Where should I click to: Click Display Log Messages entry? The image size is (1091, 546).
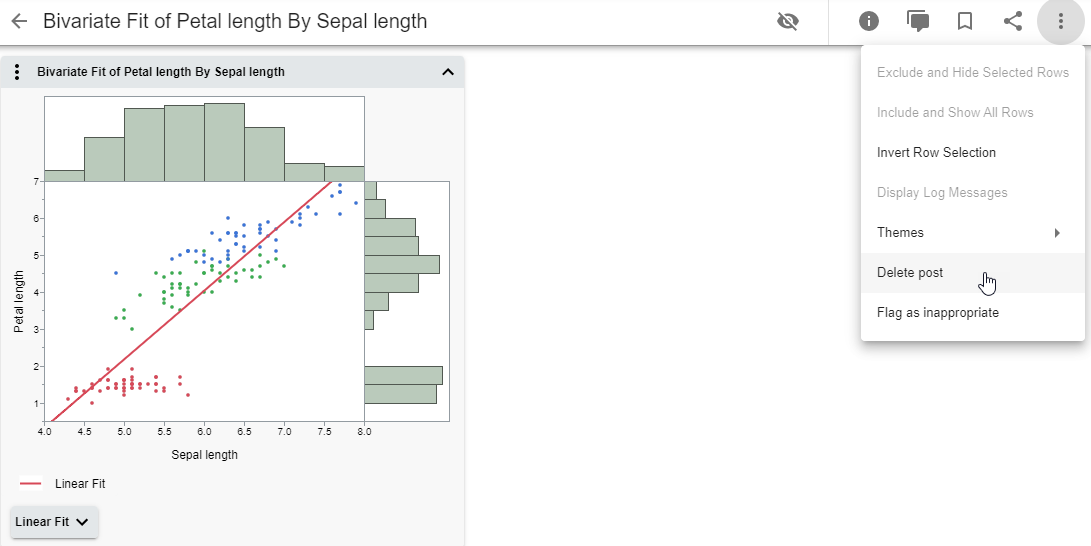tap(942, 193)
